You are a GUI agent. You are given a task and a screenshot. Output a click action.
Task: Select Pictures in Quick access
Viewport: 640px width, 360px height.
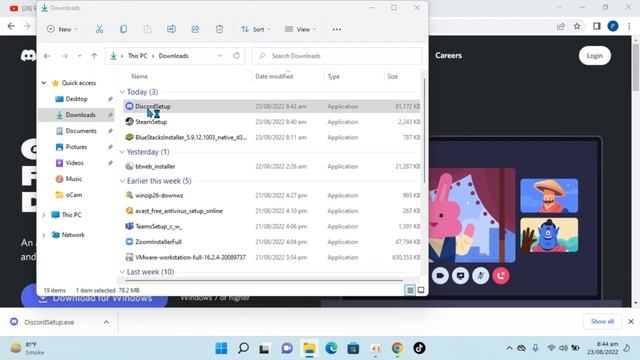pos(76,147)
